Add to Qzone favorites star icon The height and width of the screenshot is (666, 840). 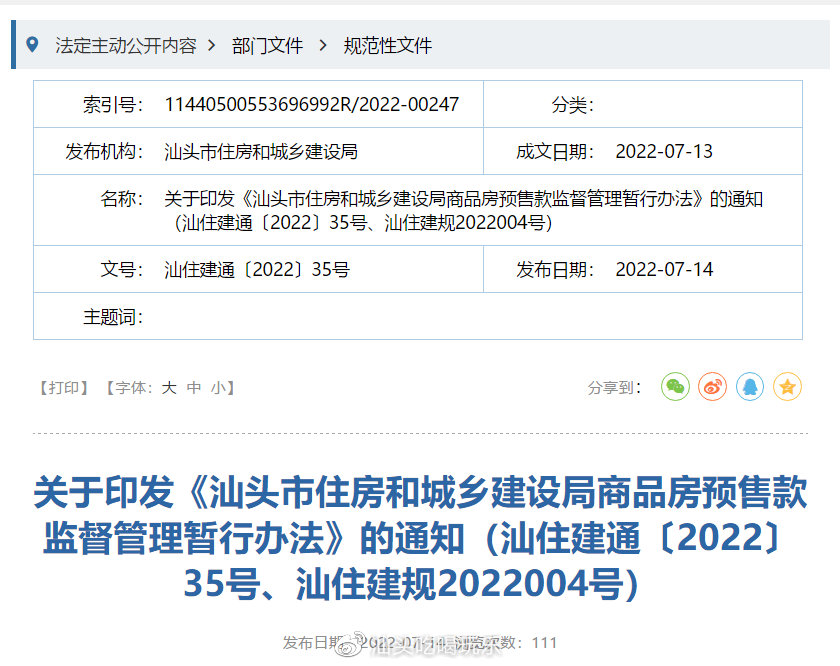pos(788,386)
